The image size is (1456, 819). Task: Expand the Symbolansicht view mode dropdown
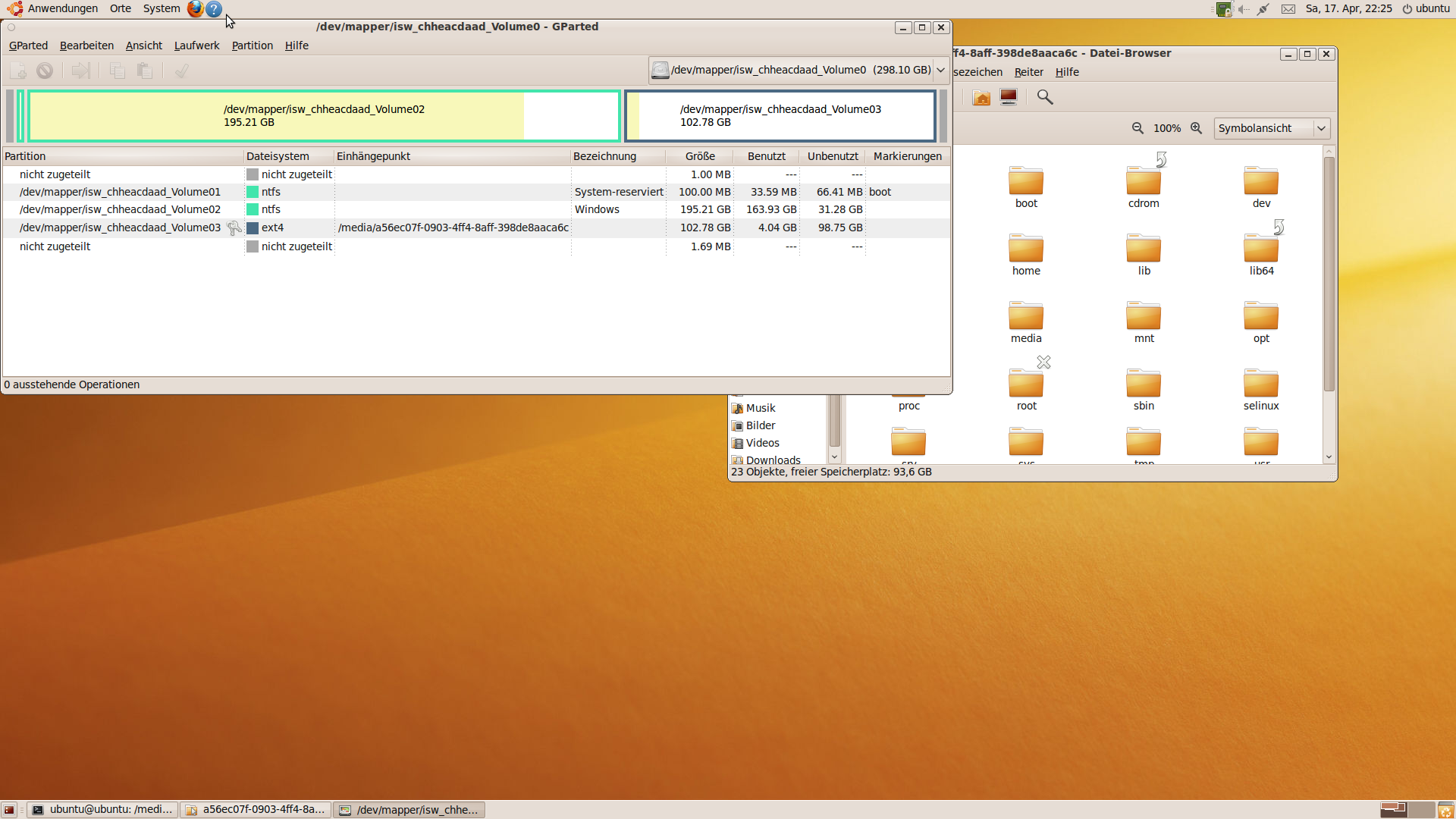(x=1321, y=128)
